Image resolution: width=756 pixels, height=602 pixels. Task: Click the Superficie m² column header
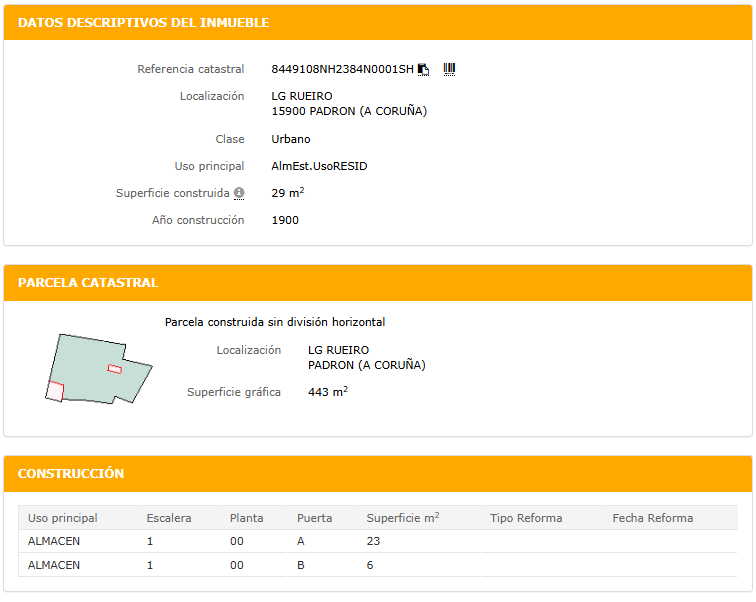(x=403, y=518)
